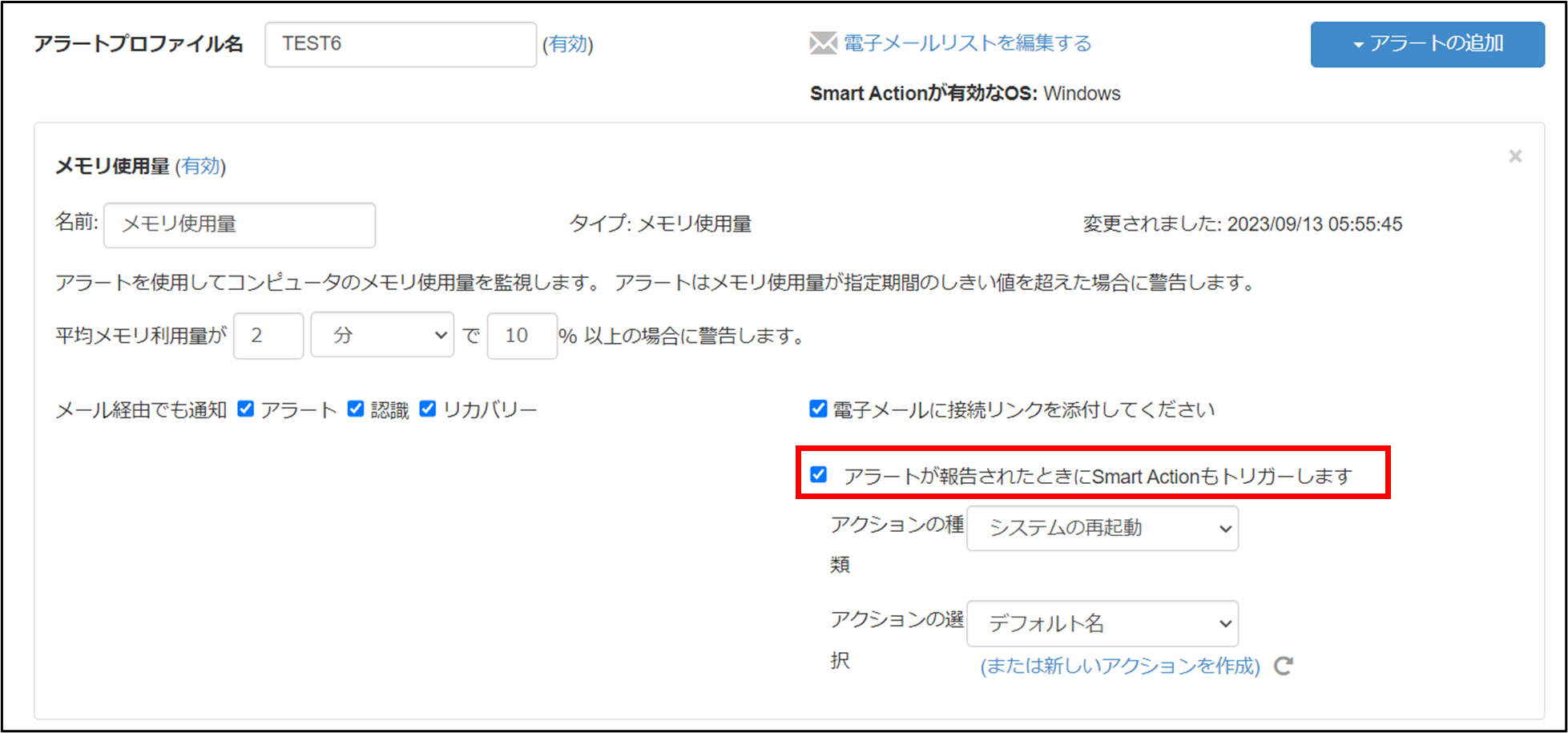Click the 変更されました: 2023/09/13 05:55:45 timestamp
This screenshot has height=733, width=1568.
tap(1243, 224)
